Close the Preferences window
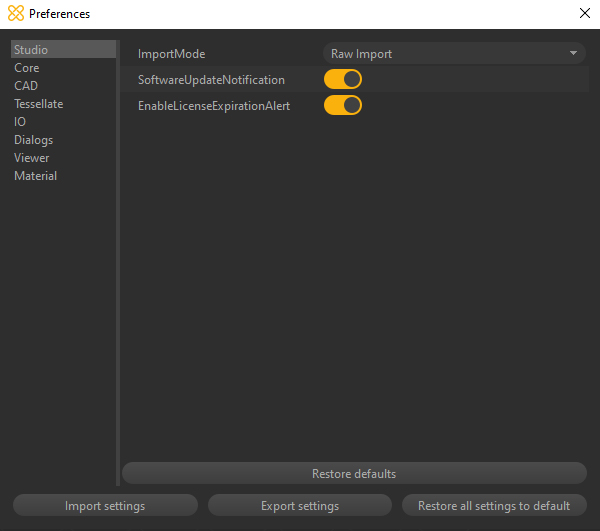This screenshot has height=531, width=600. 585,14
